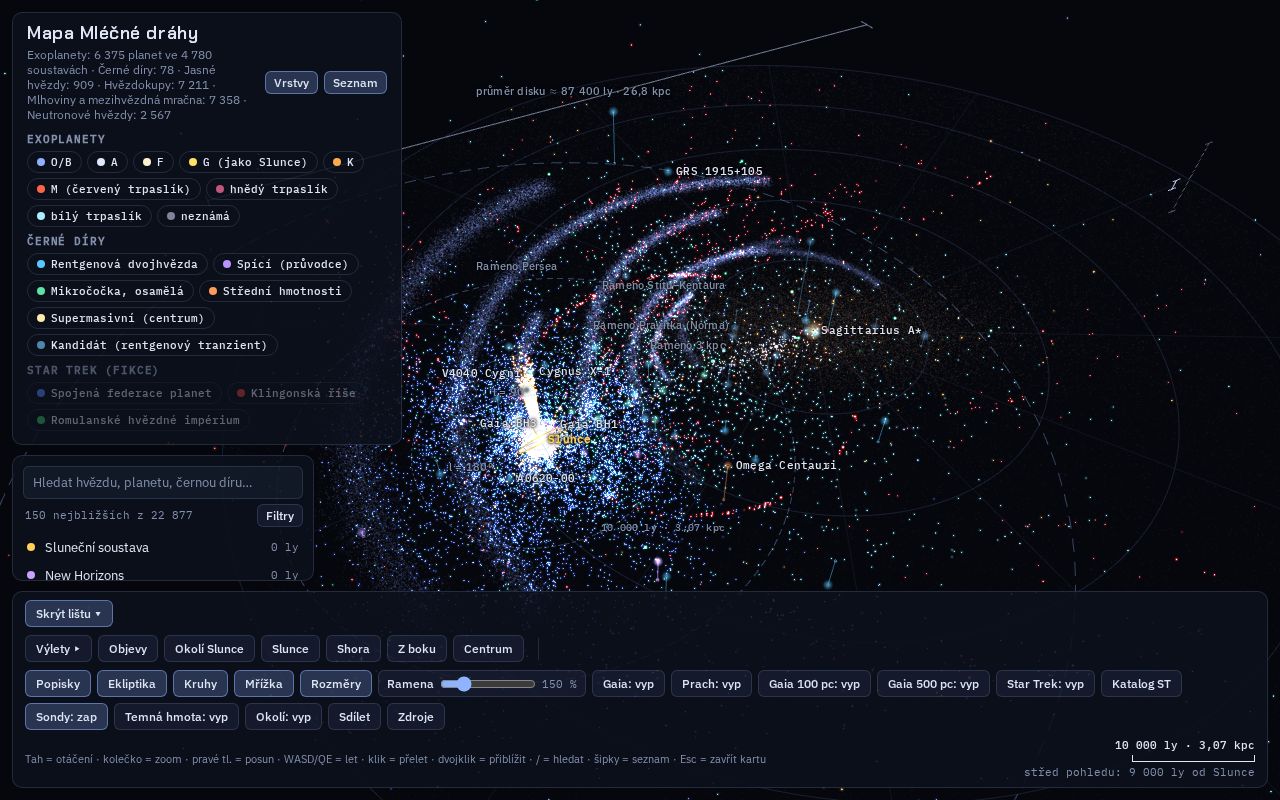
Task: Jump to Okolí Slunce view
Action: (x=209, y=649)
